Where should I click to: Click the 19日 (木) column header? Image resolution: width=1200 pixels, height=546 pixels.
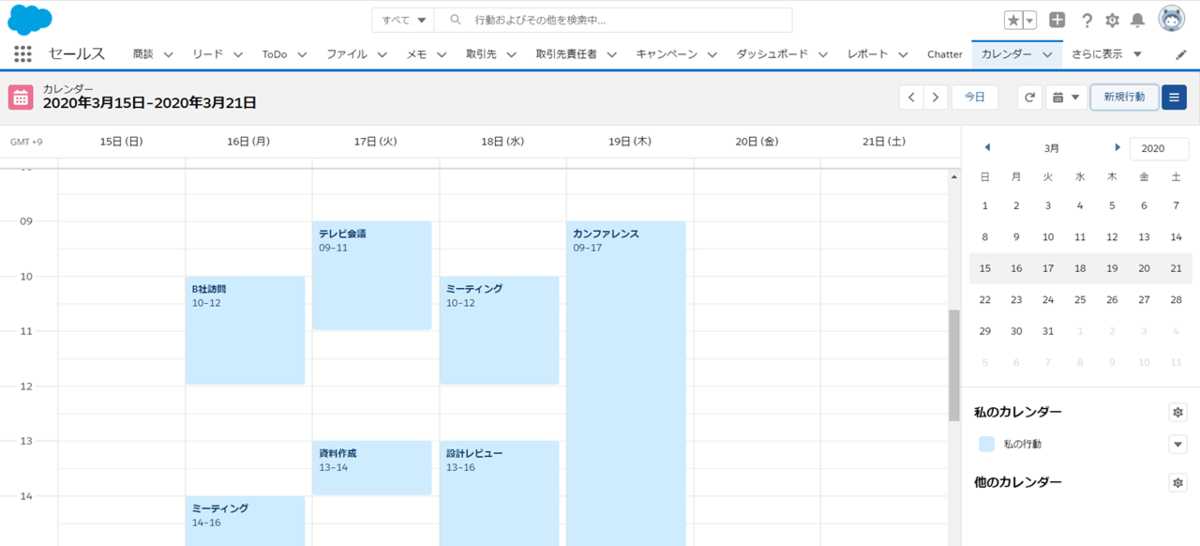(x=629, y=142)
